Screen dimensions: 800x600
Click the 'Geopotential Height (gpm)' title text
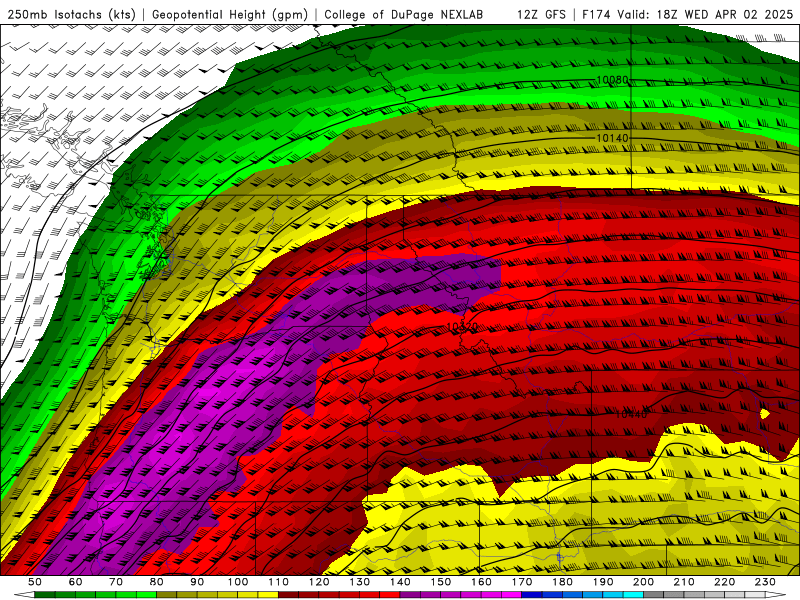click(x=230, y=15)
